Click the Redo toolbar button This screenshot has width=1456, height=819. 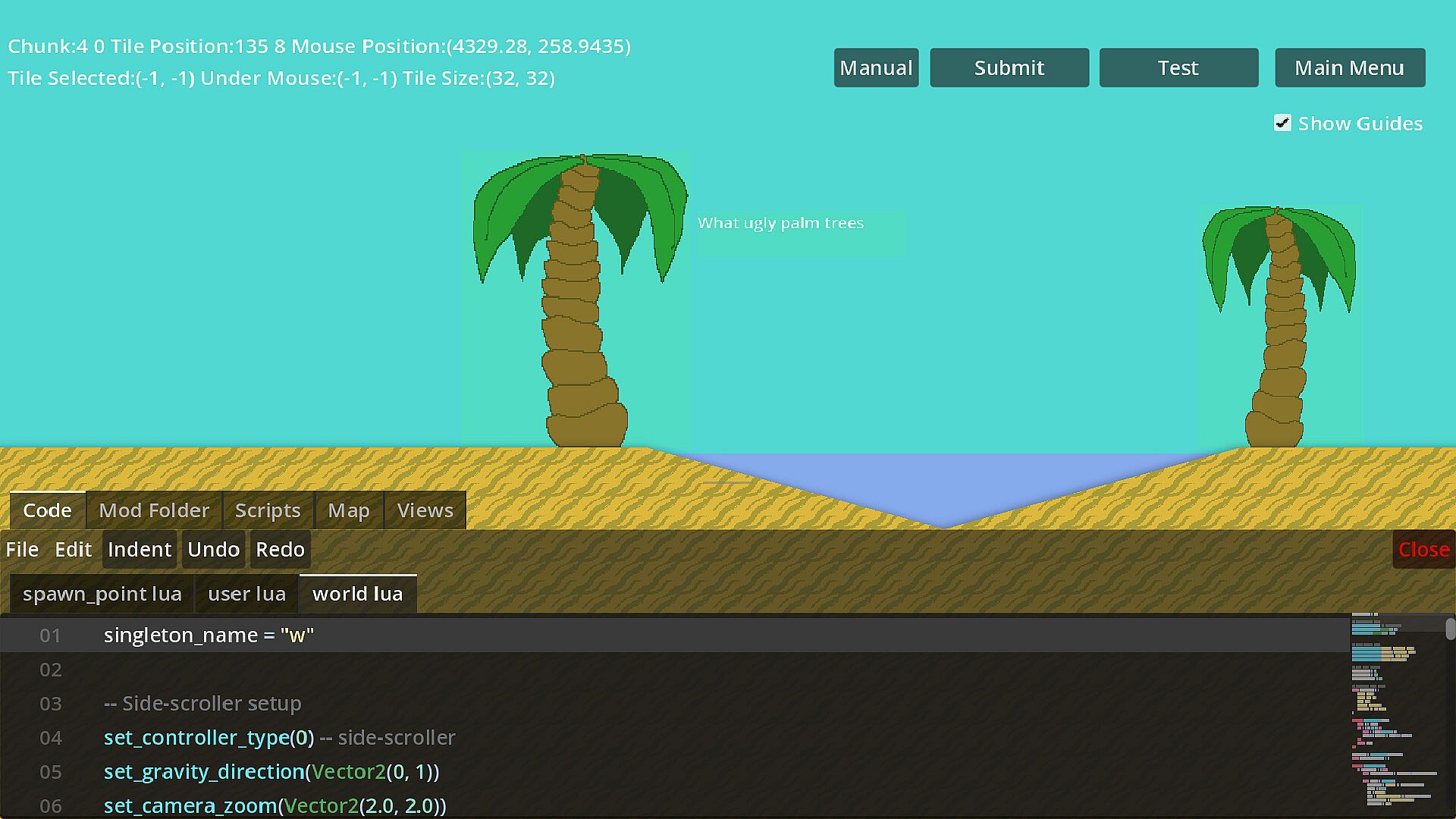click(280, 549)
